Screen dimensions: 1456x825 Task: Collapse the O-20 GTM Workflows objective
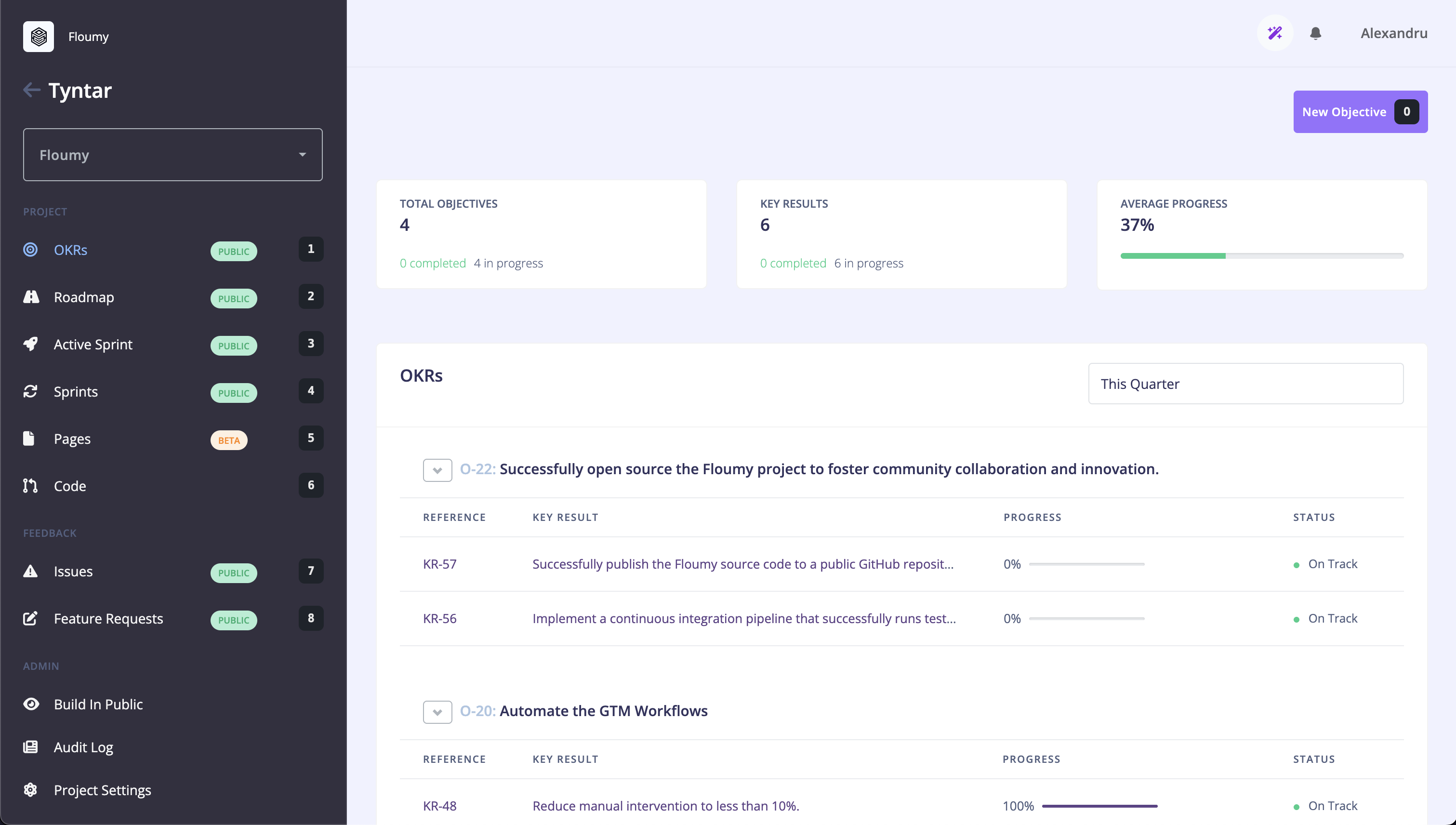437,712
